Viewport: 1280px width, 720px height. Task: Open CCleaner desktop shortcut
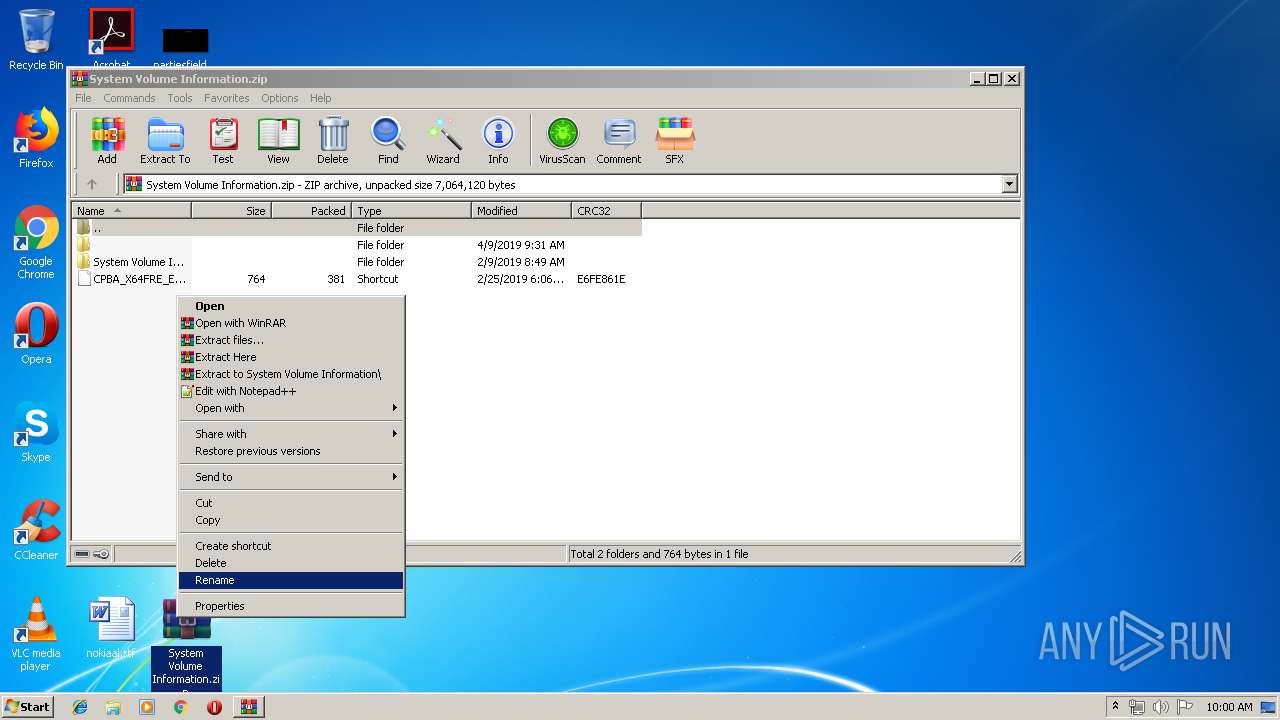[x=36, y=530]
